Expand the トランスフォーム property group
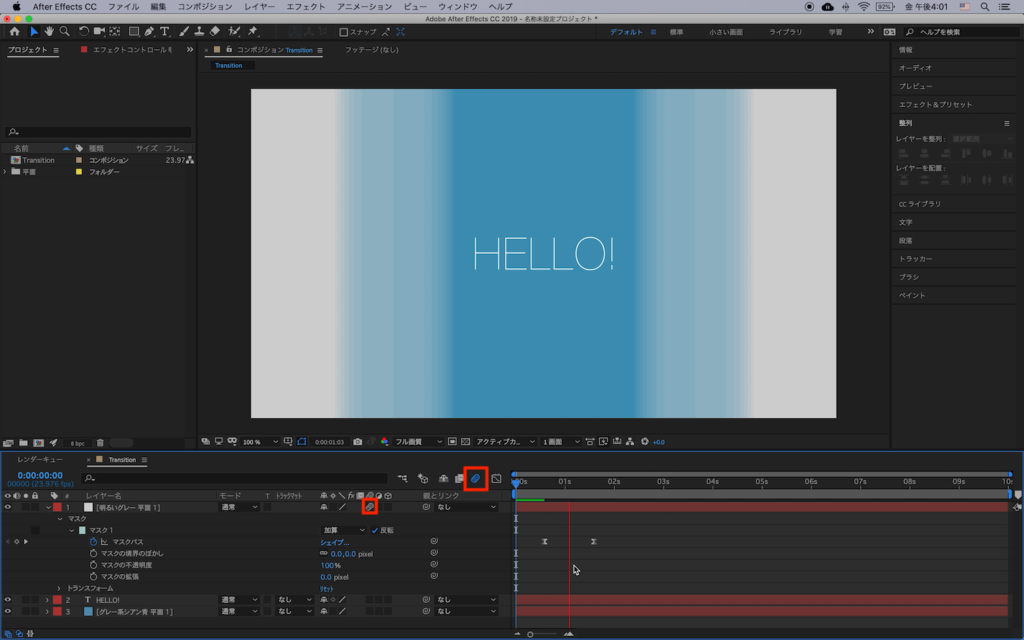The image size is (1024, 640). pos(59,589)
